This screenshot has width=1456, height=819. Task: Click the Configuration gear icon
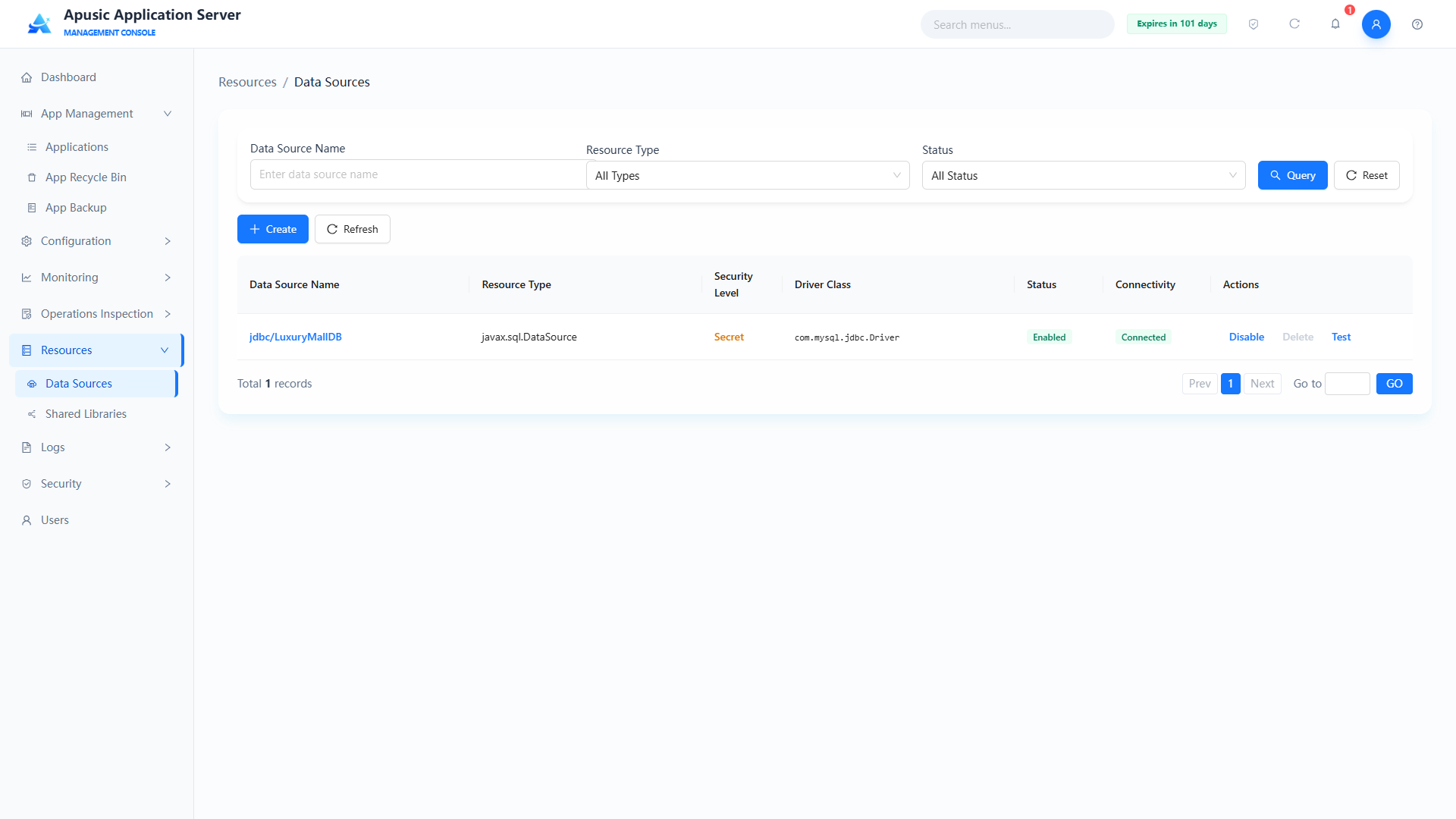click(x=27, y=241)
